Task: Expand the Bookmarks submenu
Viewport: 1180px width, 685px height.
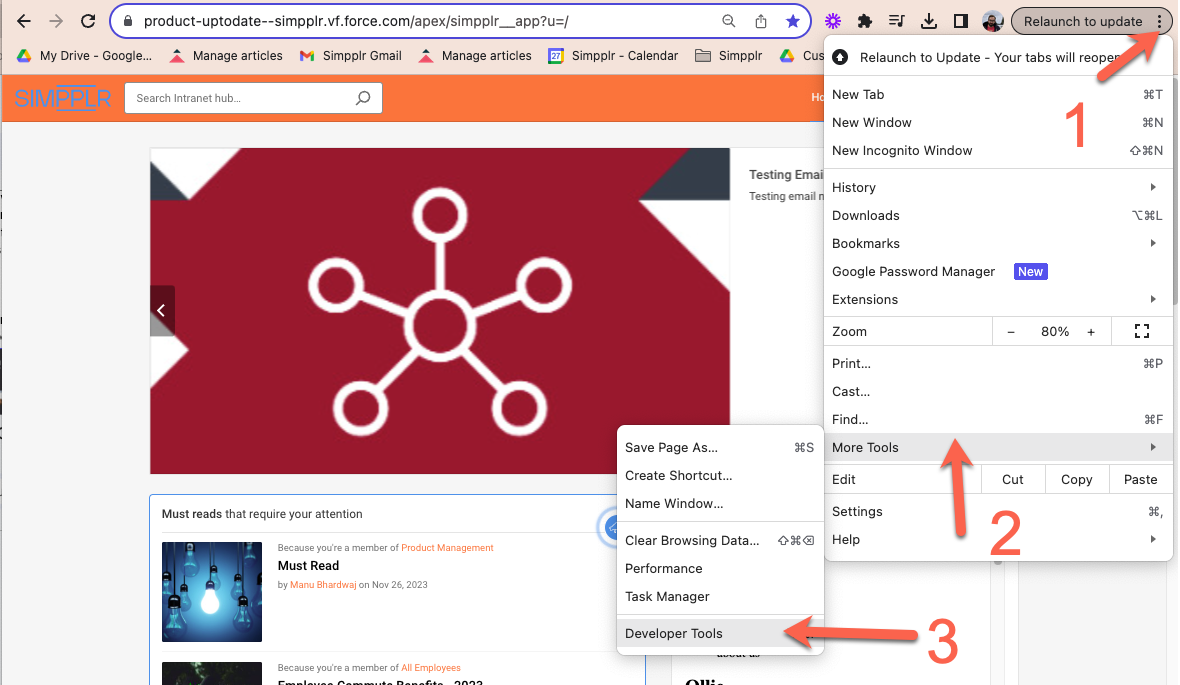Action: (x=998, y=243)
